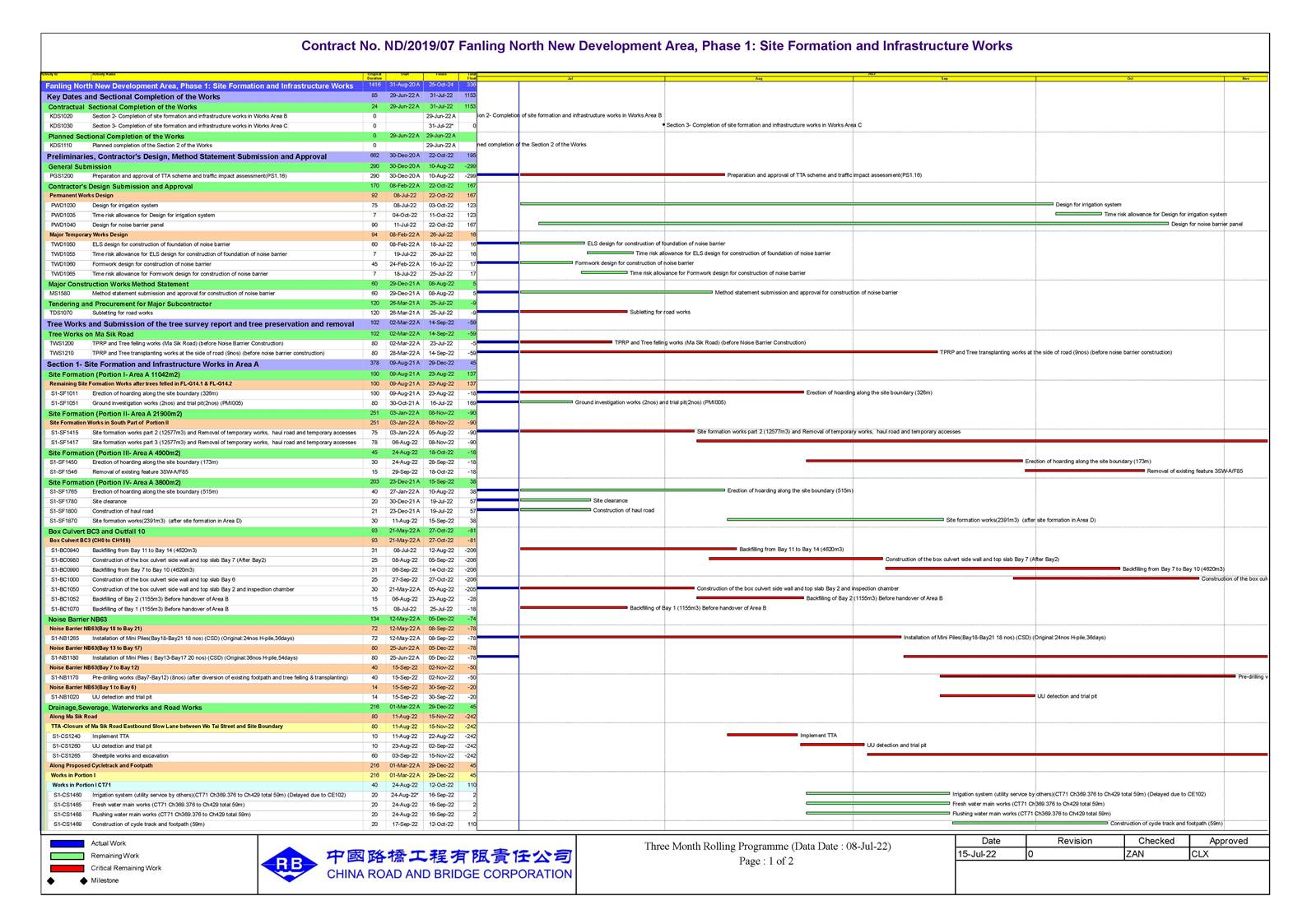Viewport: 1307px width, 924px height.
Task: Click the 'Approved' header in title block
Action: (1229, 841)
